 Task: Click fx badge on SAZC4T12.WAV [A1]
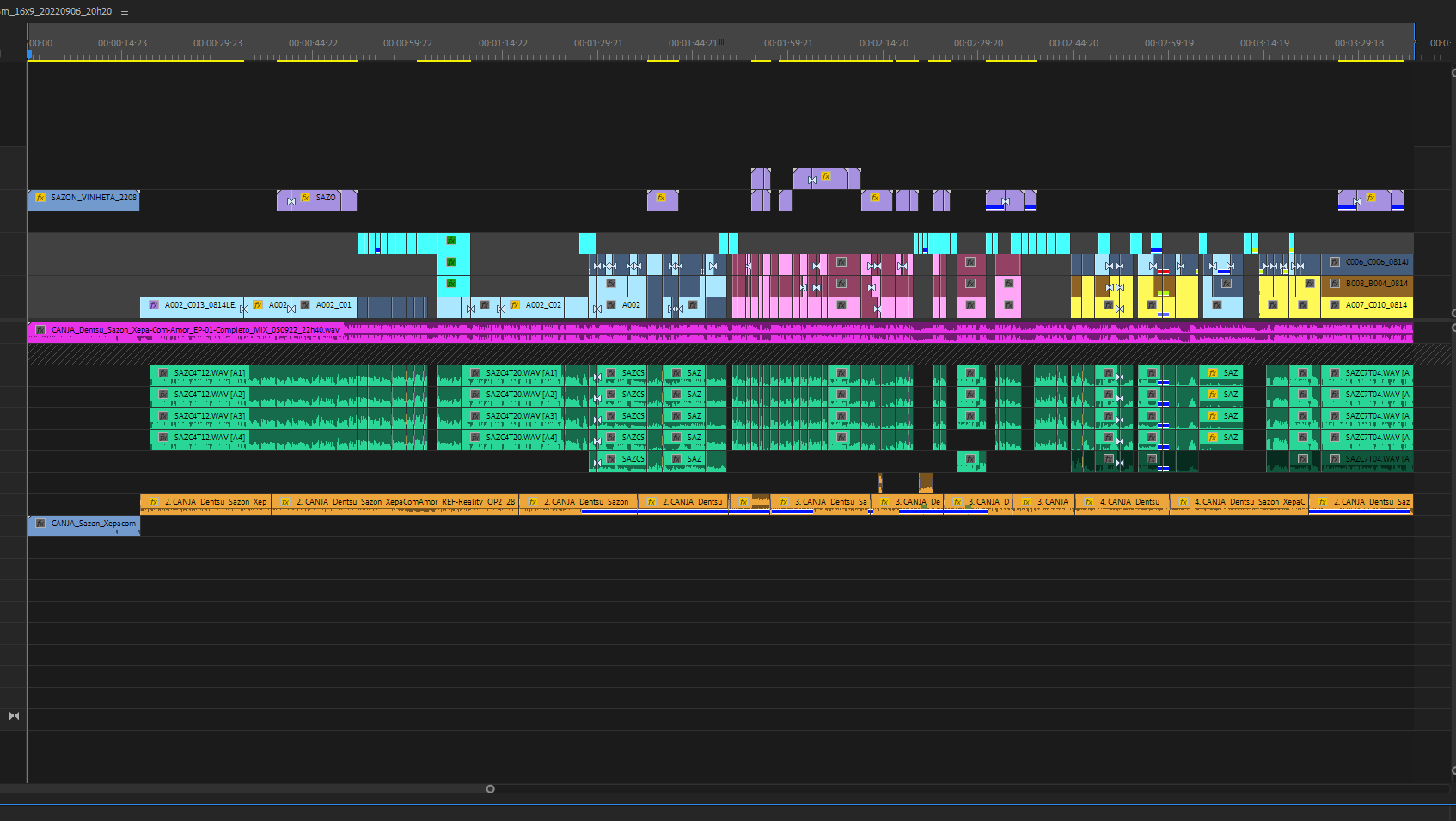click(x=163, y=373)
